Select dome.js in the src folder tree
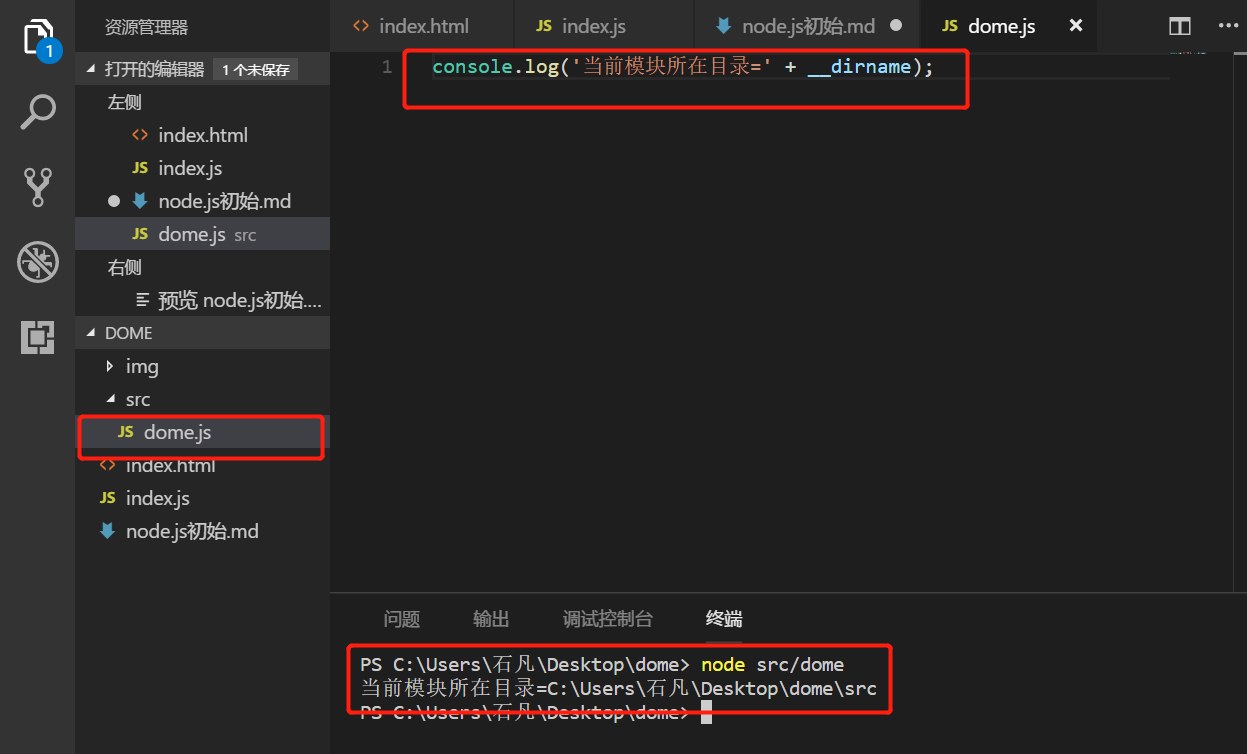 177,433
